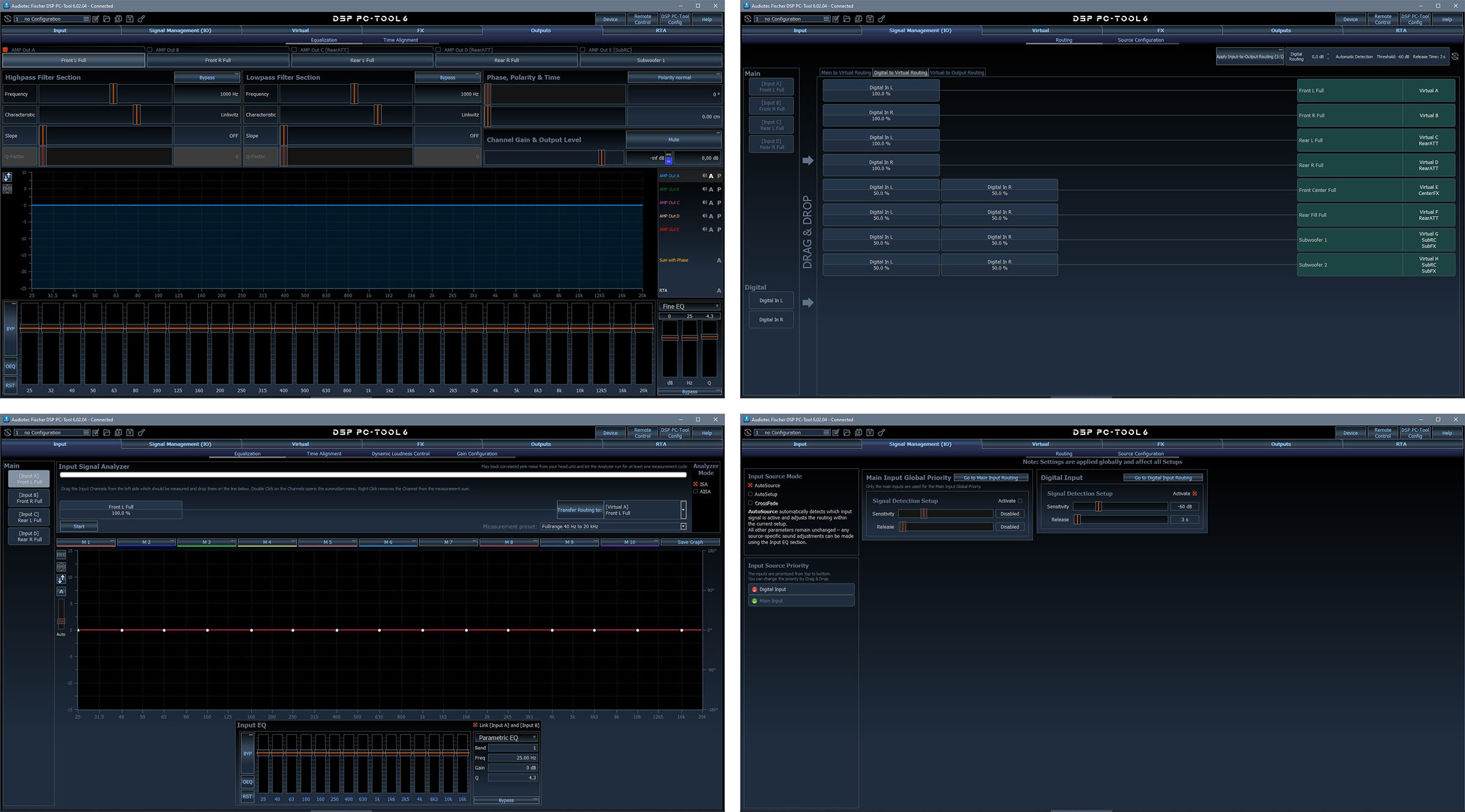This screenshot has width=1465, height=812.
Task: Open a configuration file using the folder icon
Action: (x=107, y=19)
